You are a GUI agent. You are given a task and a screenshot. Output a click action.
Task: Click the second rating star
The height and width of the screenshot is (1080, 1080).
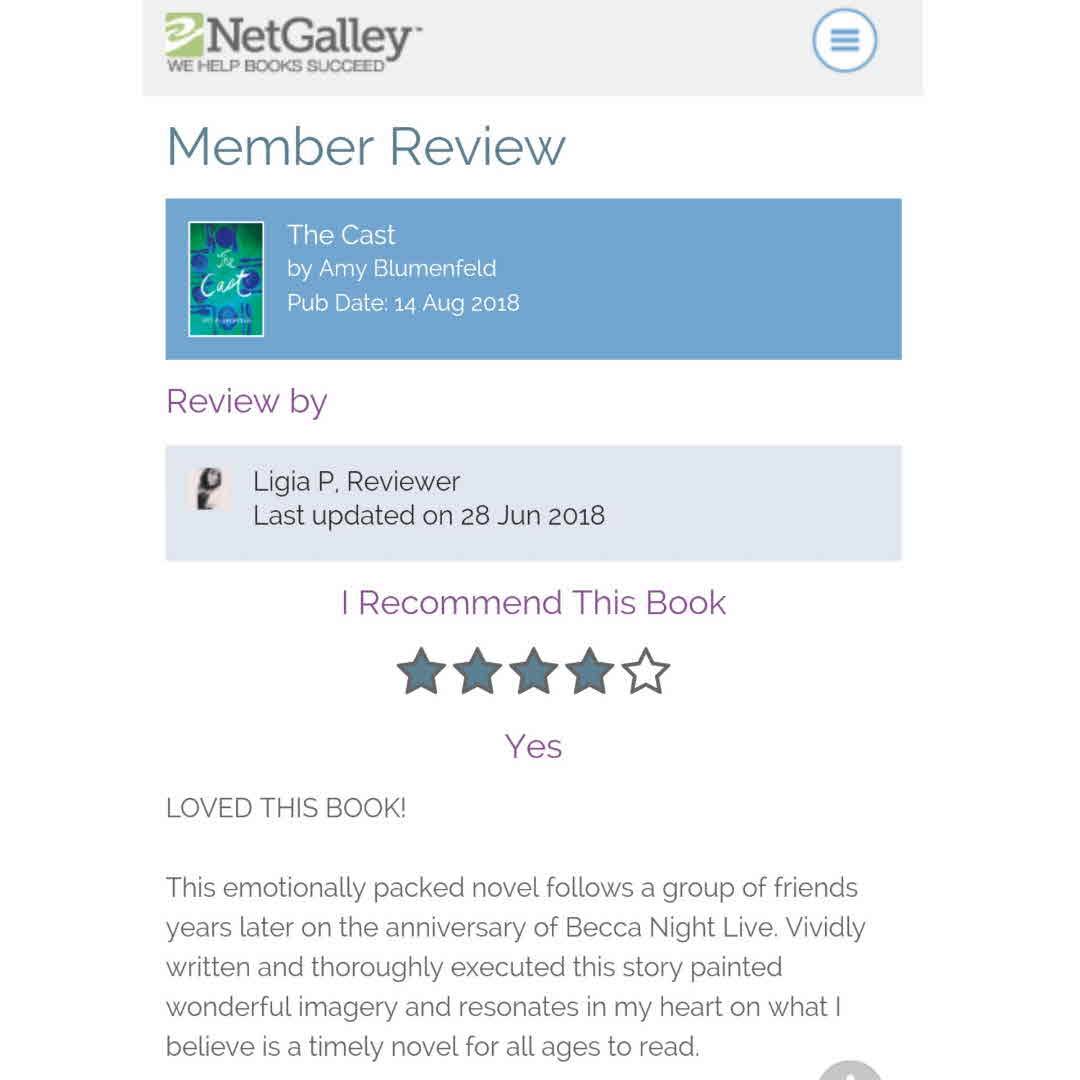pos(477,671)
